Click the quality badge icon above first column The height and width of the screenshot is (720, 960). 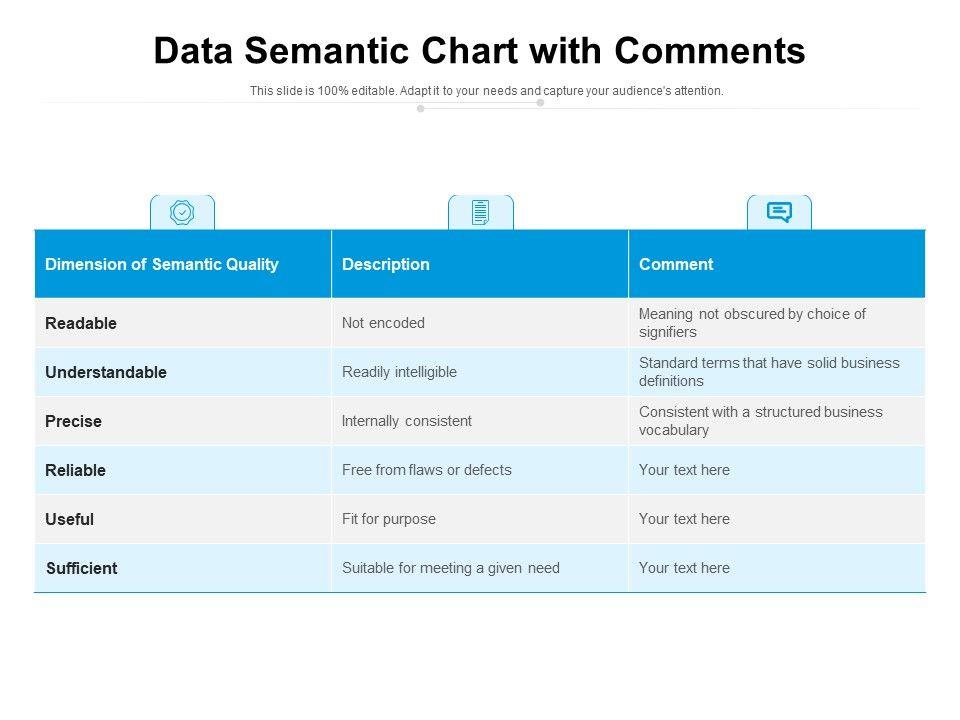[182, 212]
